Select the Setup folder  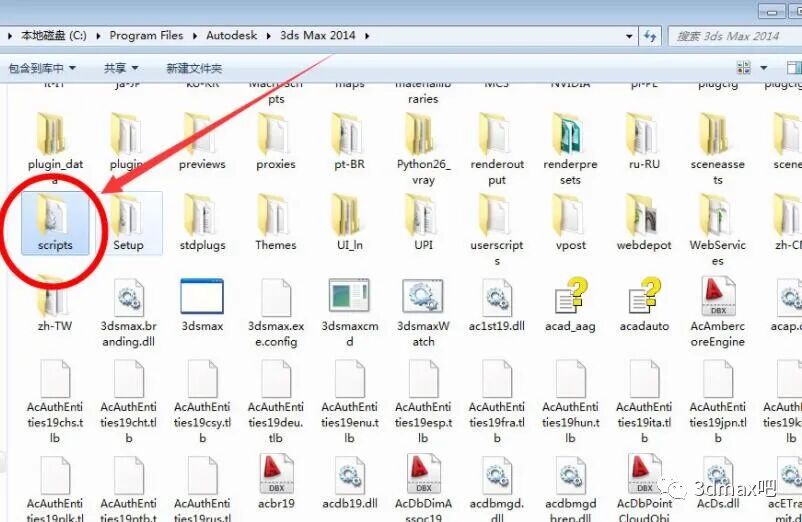point(128,223)
